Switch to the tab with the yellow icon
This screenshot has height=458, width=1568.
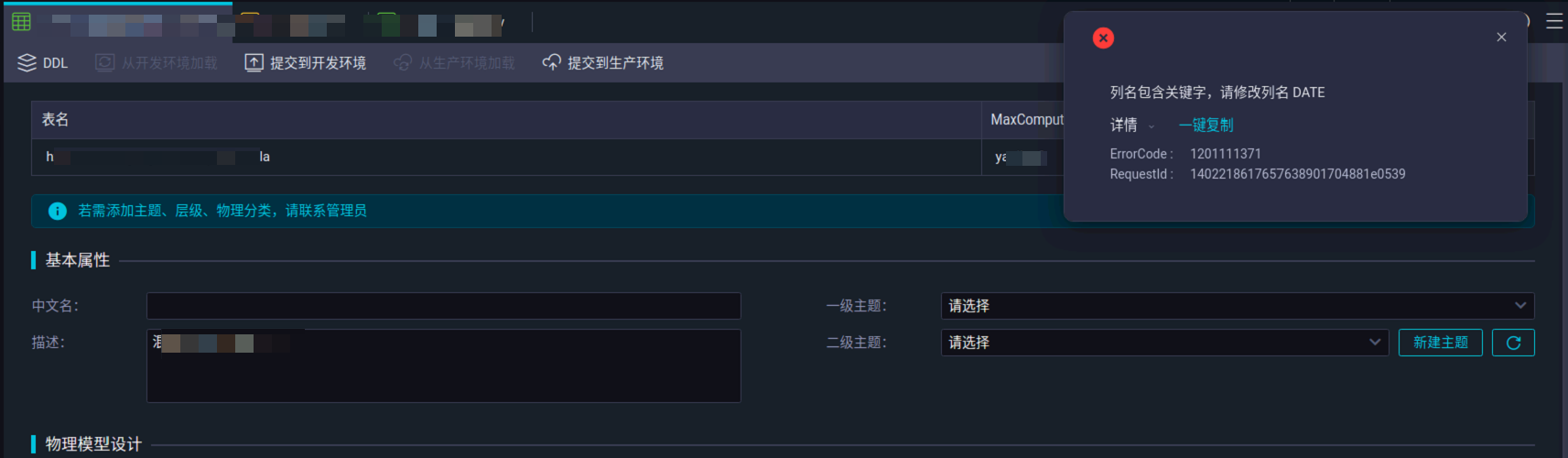tap(250, 20)
